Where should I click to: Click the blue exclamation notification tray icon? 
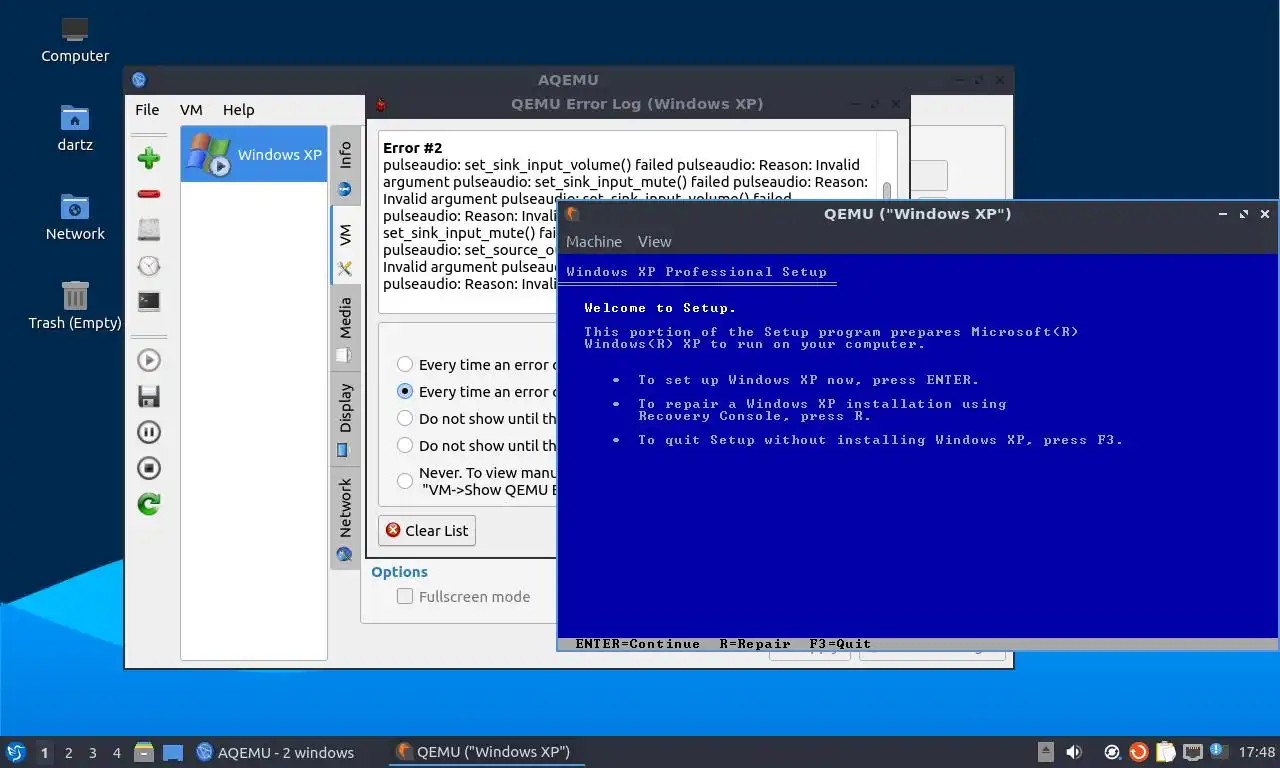coord(1218,750)
